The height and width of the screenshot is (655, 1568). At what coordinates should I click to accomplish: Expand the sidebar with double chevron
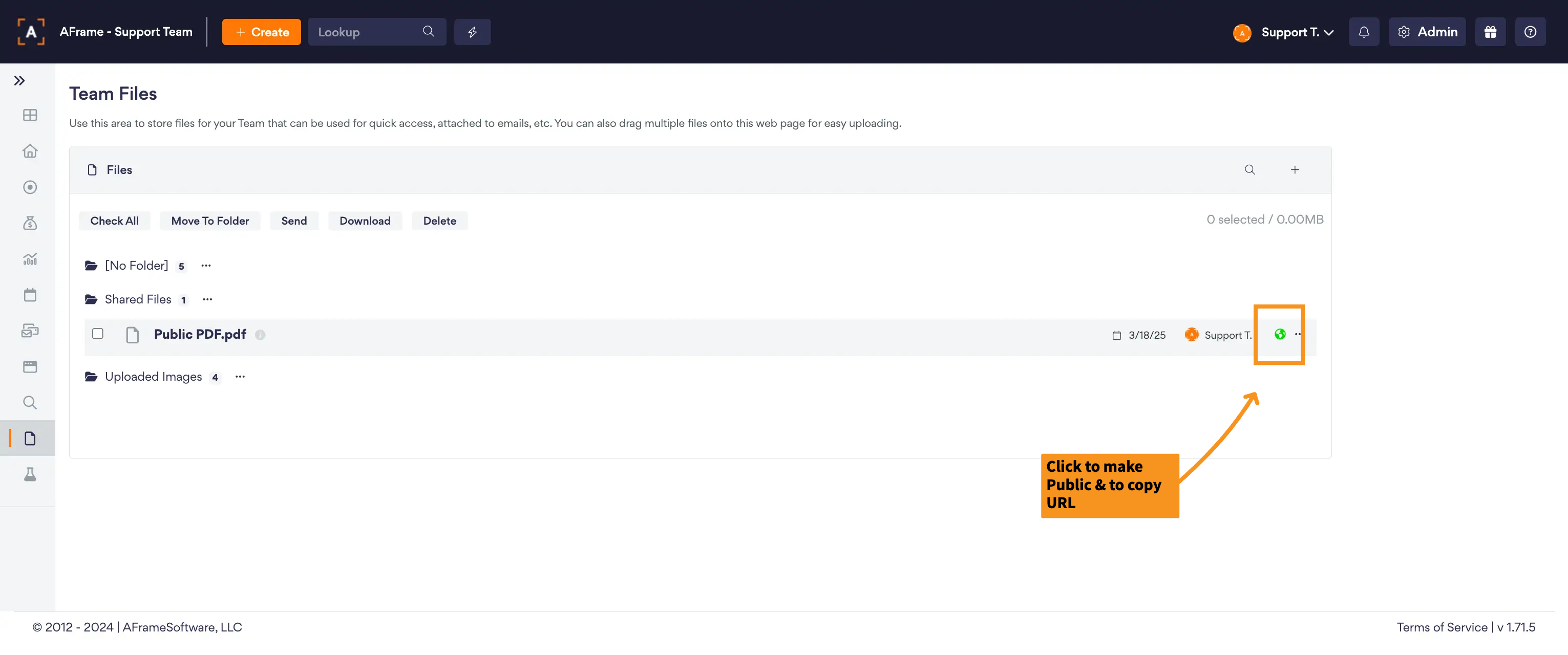(x=19, y=81)
